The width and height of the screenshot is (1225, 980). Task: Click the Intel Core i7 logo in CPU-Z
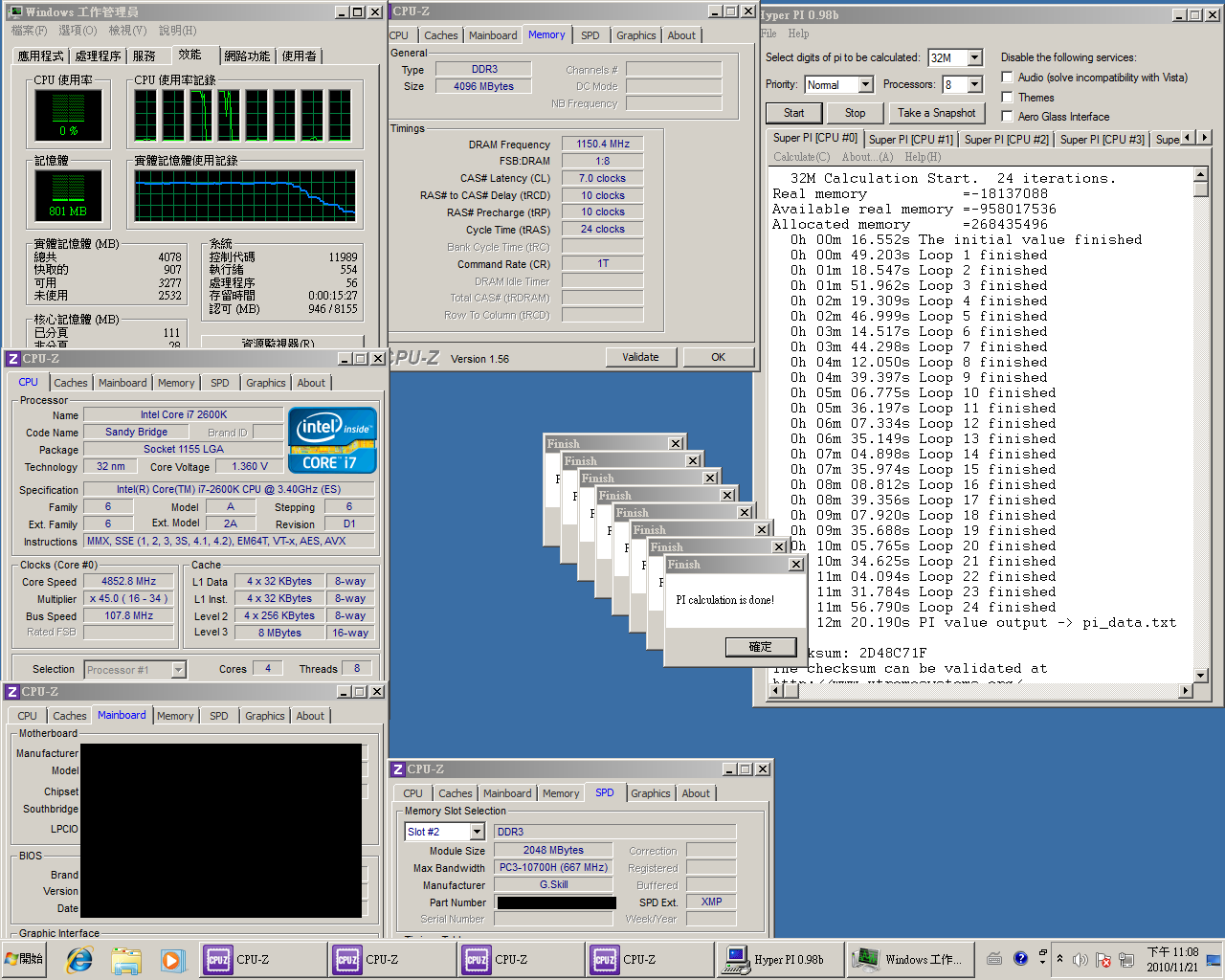point(332,440)
